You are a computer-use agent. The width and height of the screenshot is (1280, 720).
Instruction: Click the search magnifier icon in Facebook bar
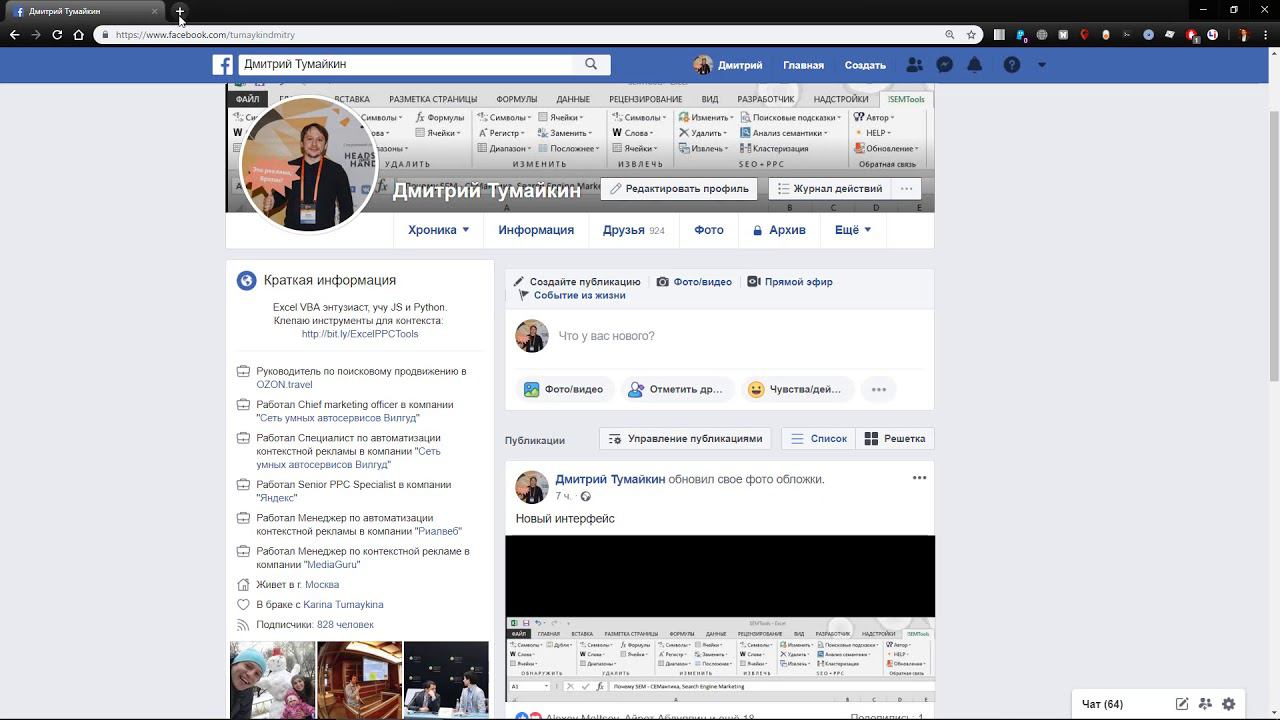[591, 64]
